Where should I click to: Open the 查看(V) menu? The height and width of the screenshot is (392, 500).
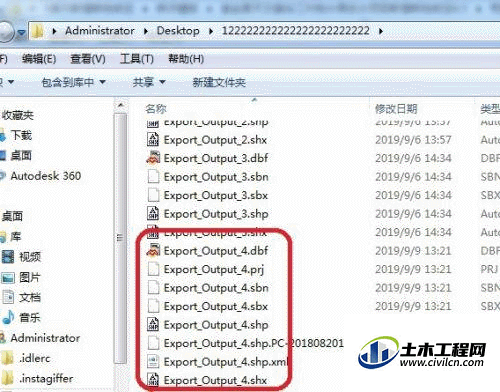(88, 59)
